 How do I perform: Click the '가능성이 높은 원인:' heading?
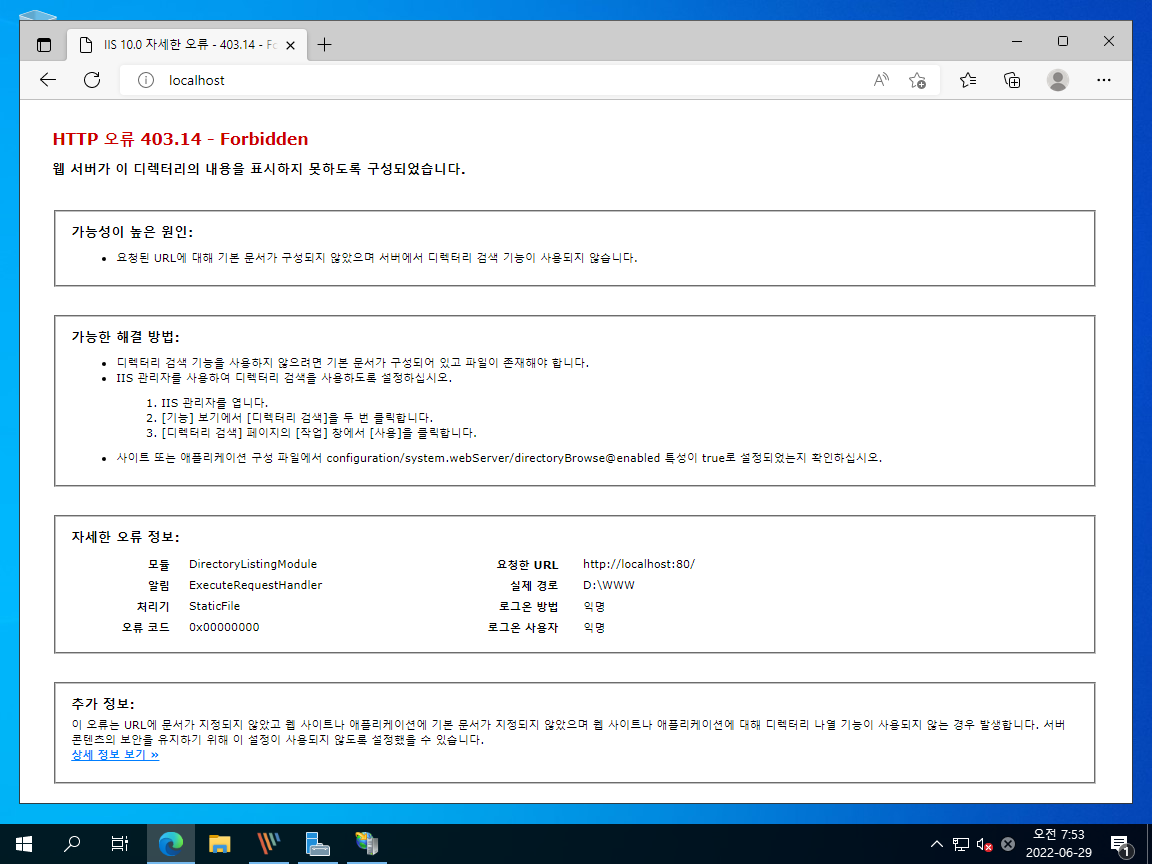[132, 232]
